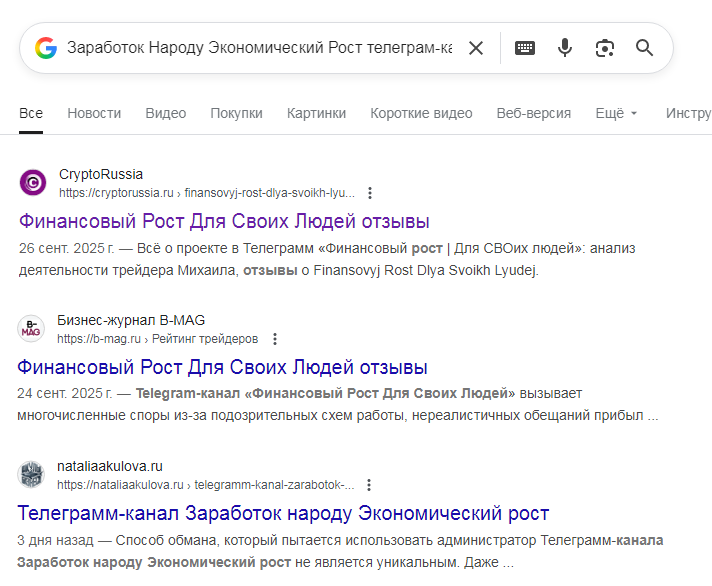Switch to Короткие видео tab
Image resolution: width=712 pixels, height=586 pixels.
(421, 113)
